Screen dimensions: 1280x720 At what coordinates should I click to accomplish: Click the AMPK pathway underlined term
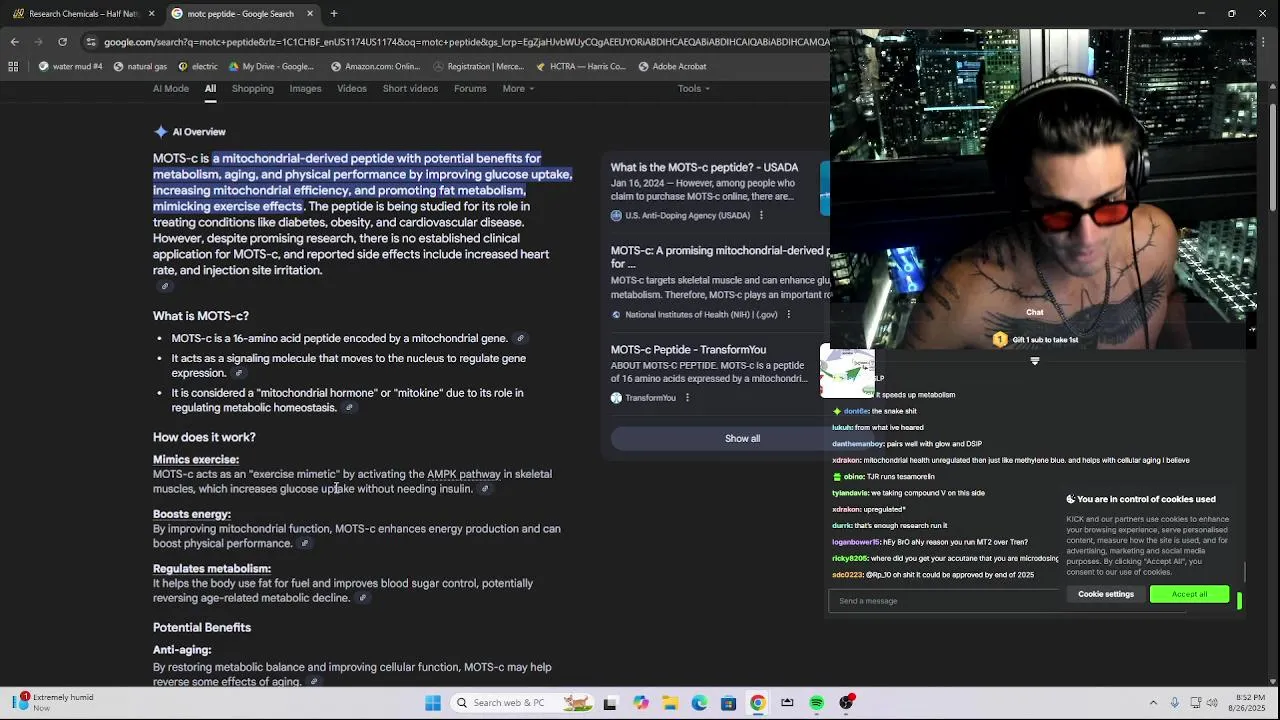click(464, 475)
